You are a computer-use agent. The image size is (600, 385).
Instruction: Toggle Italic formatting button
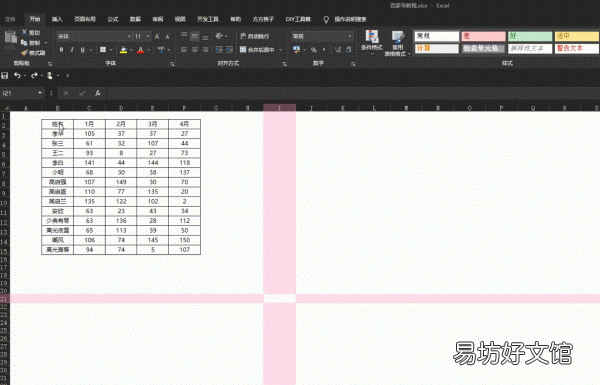(x=72, y=50)
